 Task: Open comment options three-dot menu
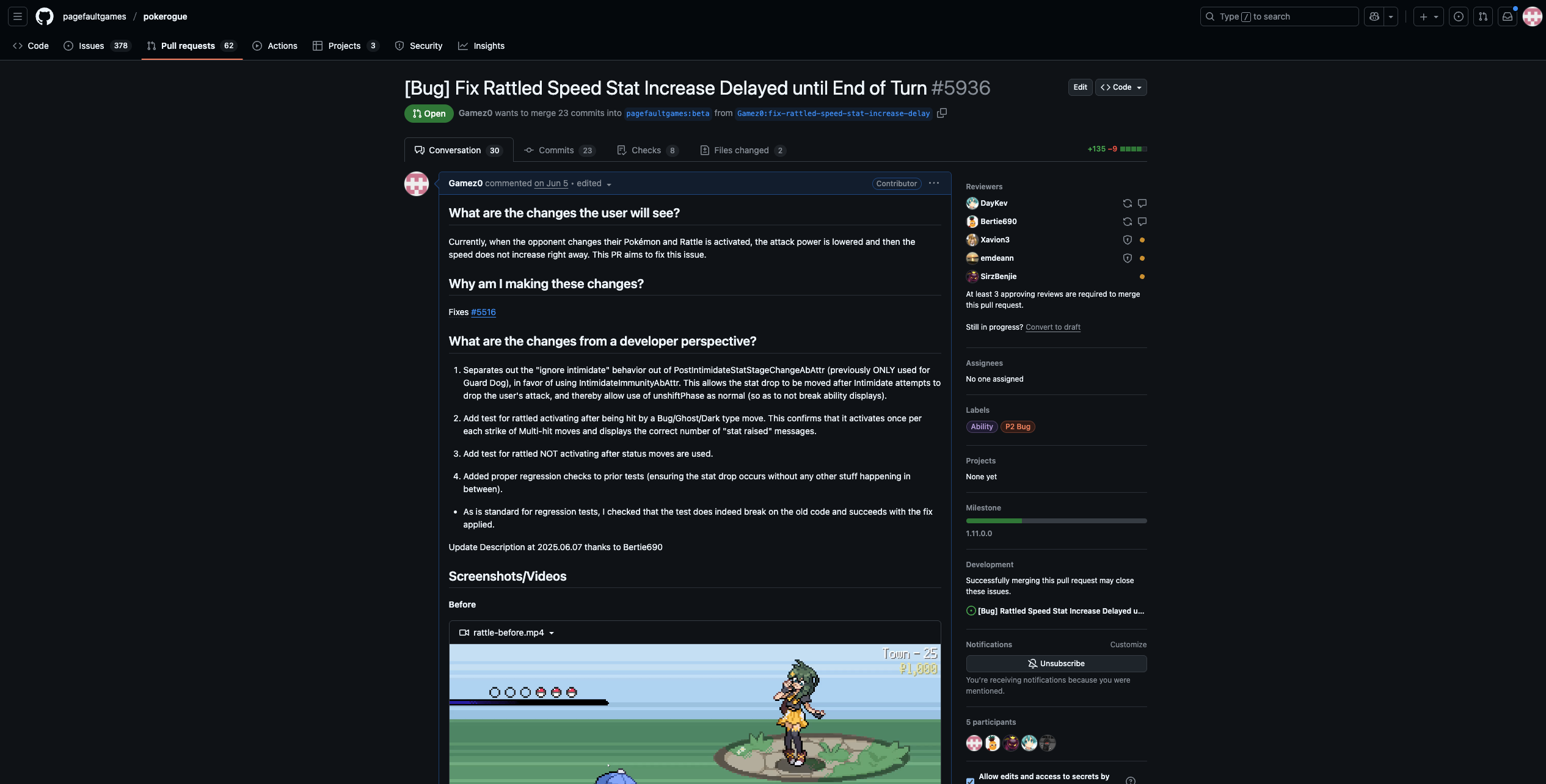pyautogui.click(x=933, y=183)
